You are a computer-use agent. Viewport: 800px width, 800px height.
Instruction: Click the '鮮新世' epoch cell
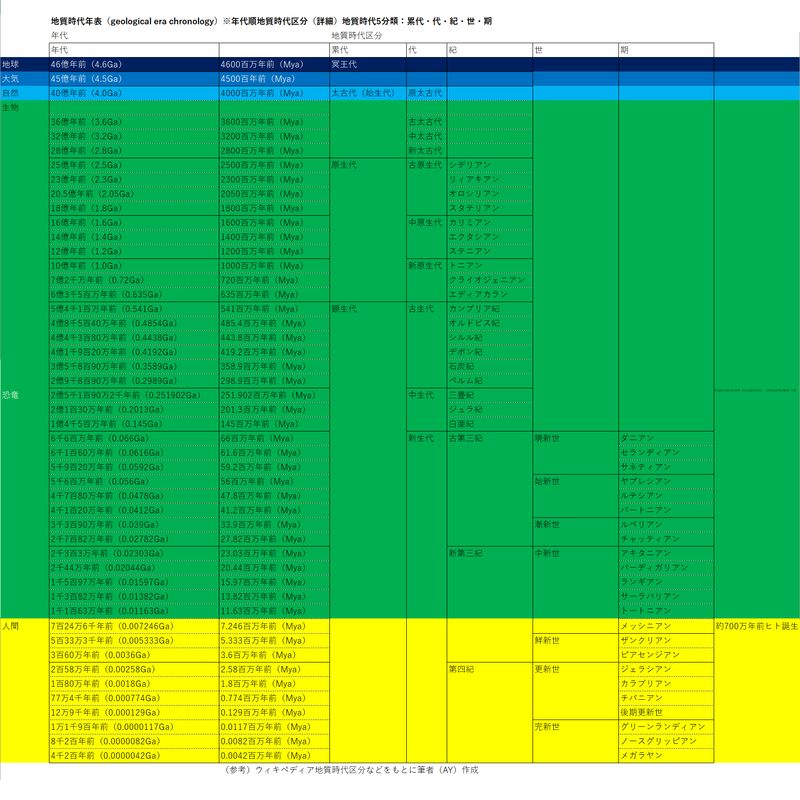pos(547,640)
